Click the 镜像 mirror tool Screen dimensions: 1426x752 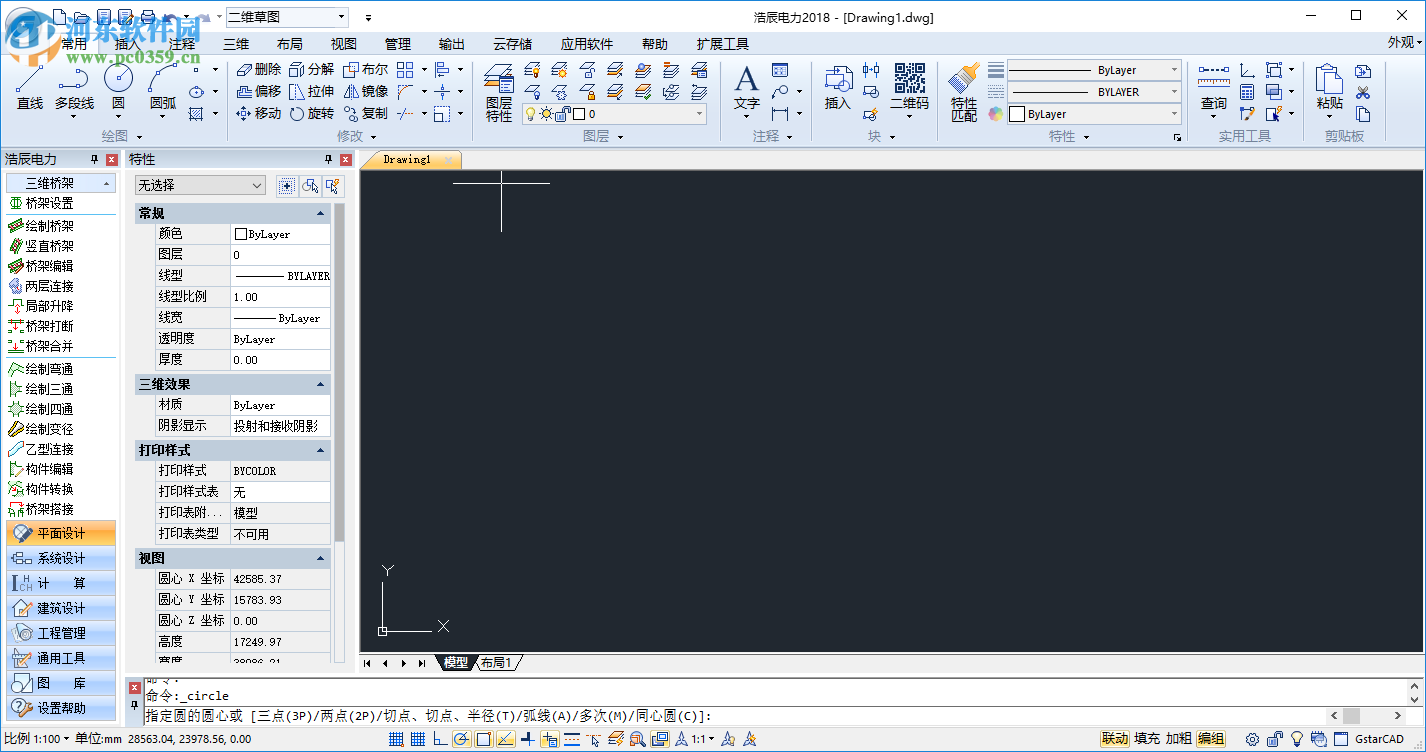(365, 92)
